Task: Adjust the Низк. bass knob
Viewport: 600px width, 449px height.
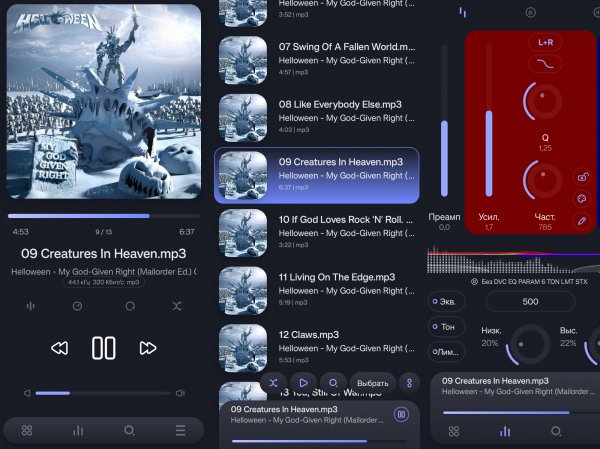Action: coord(528,345)
